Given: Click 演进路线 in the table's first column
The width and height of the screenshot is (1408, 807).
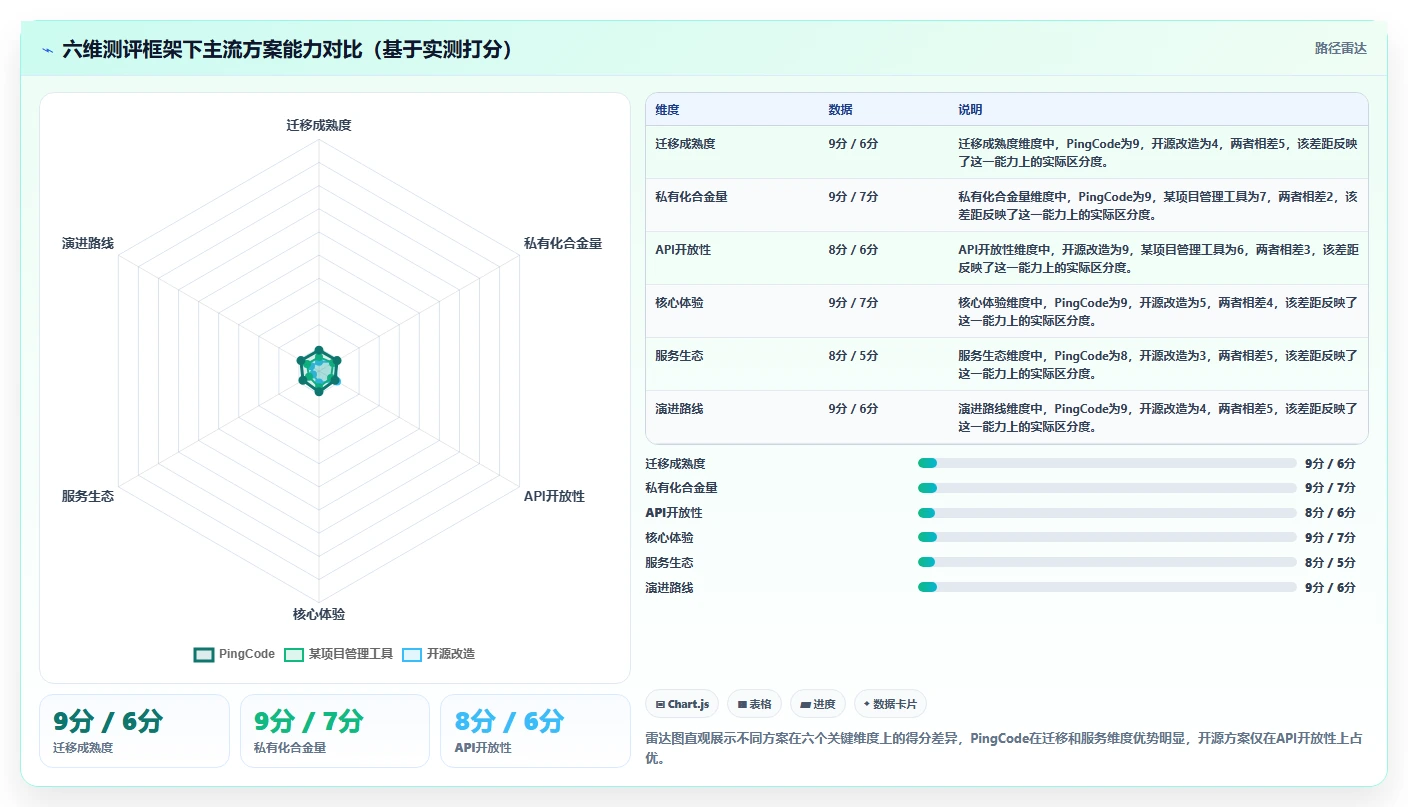Looking at the screenshot, I should click(x=679, y=409).
